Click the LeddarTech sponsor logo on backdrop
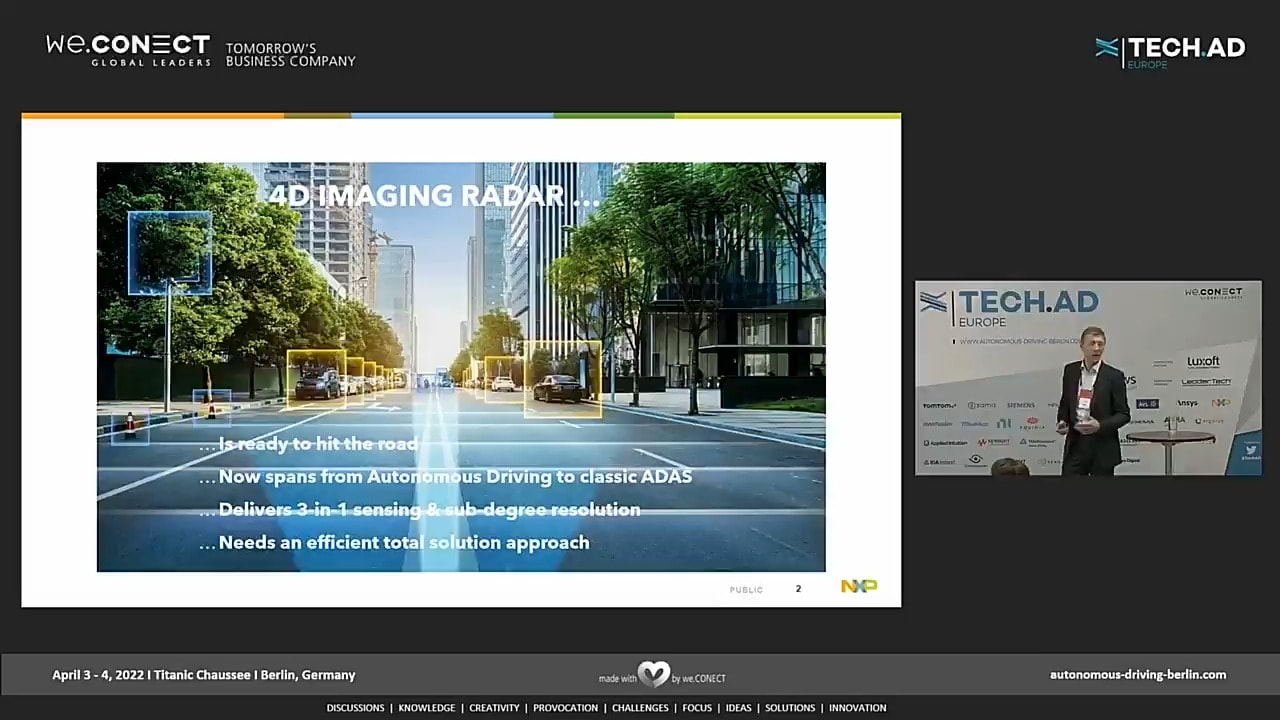This screenshot has height=720, width=1280. tap(1205, 382)
